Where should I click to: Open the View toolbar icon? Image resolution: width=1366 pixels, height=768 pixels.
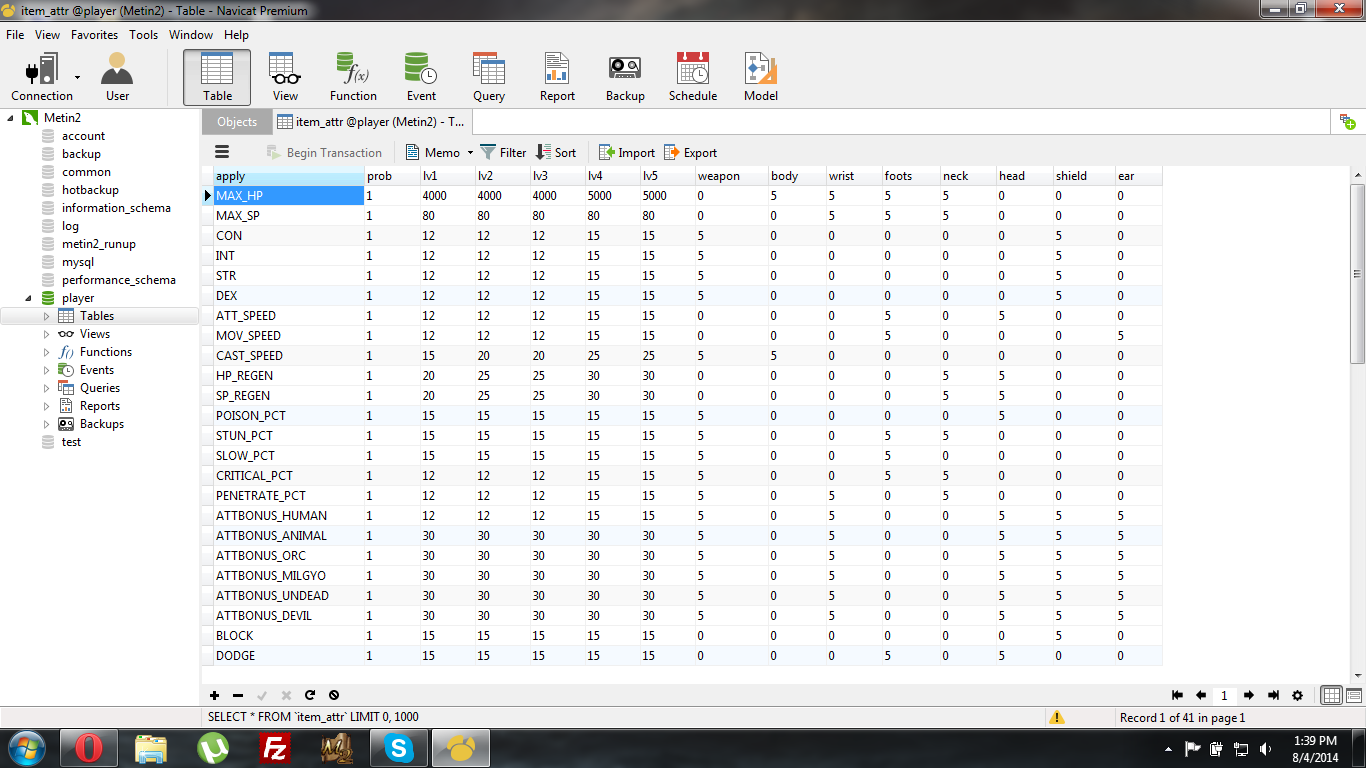(x=285, y=78)
